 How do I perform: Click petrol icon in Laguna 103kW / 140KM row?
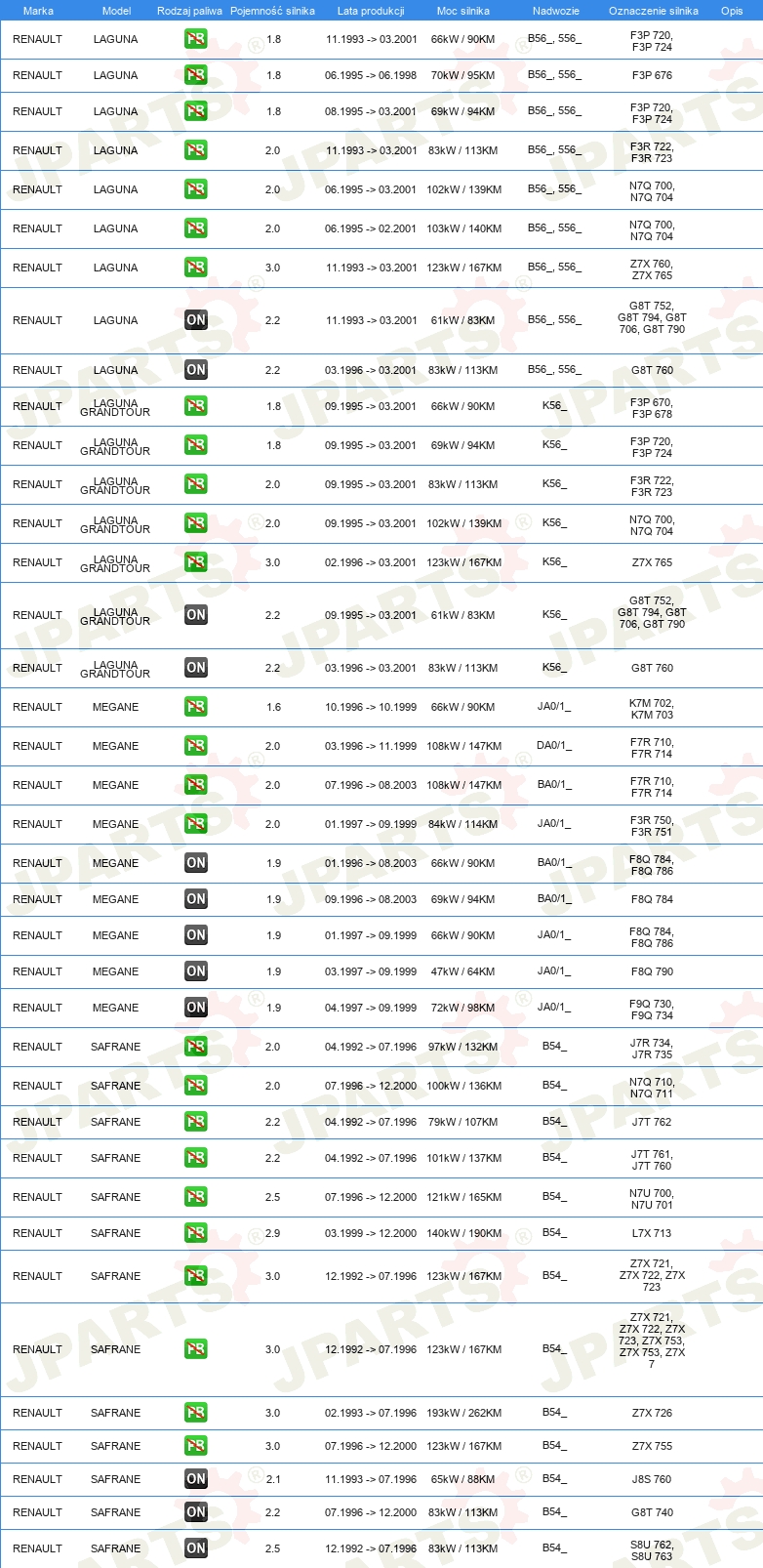coord(196,228)
